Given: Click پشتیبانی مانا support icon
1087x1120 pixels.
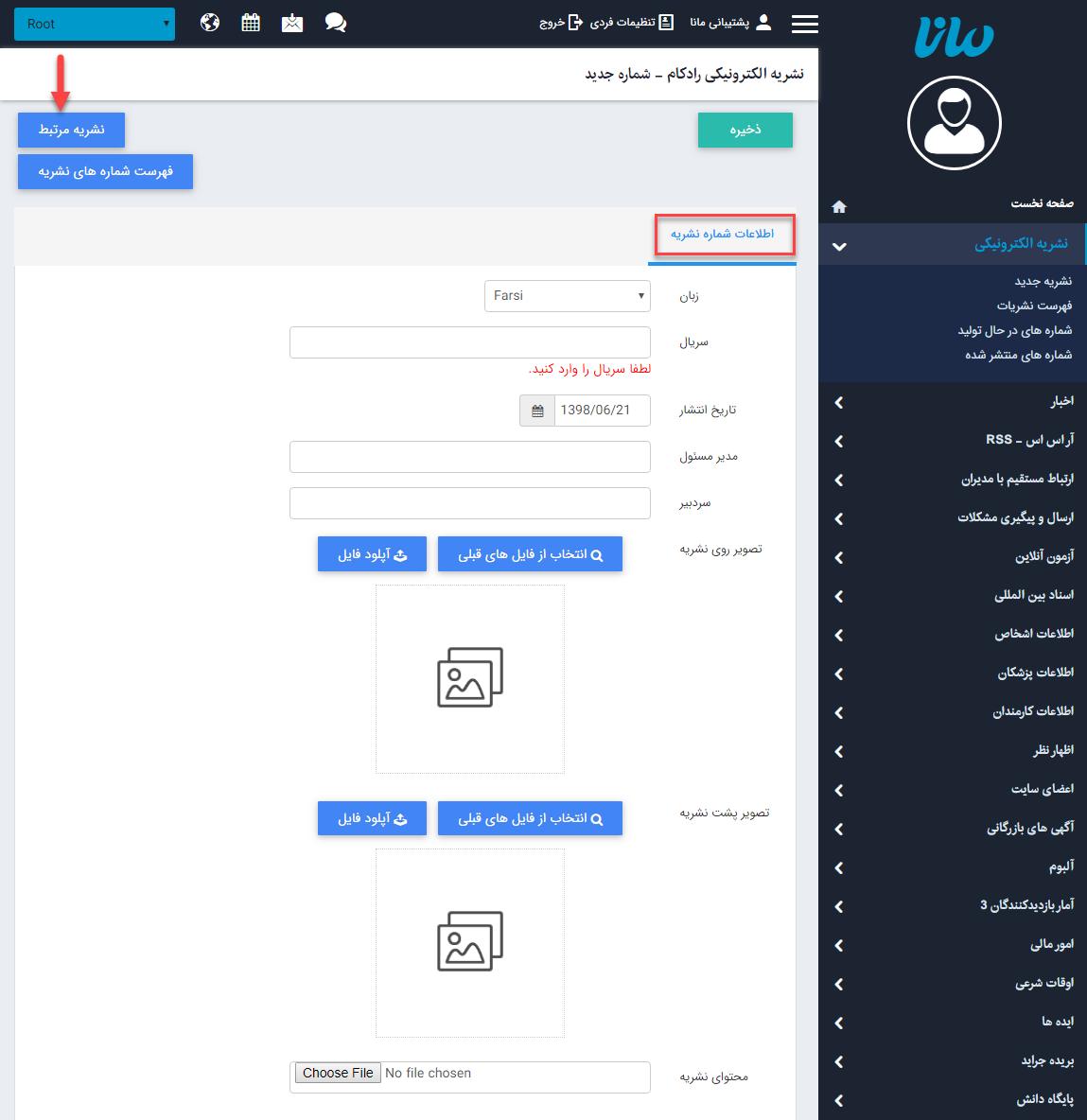Looking at the screenshot, I should click(719, 23).
